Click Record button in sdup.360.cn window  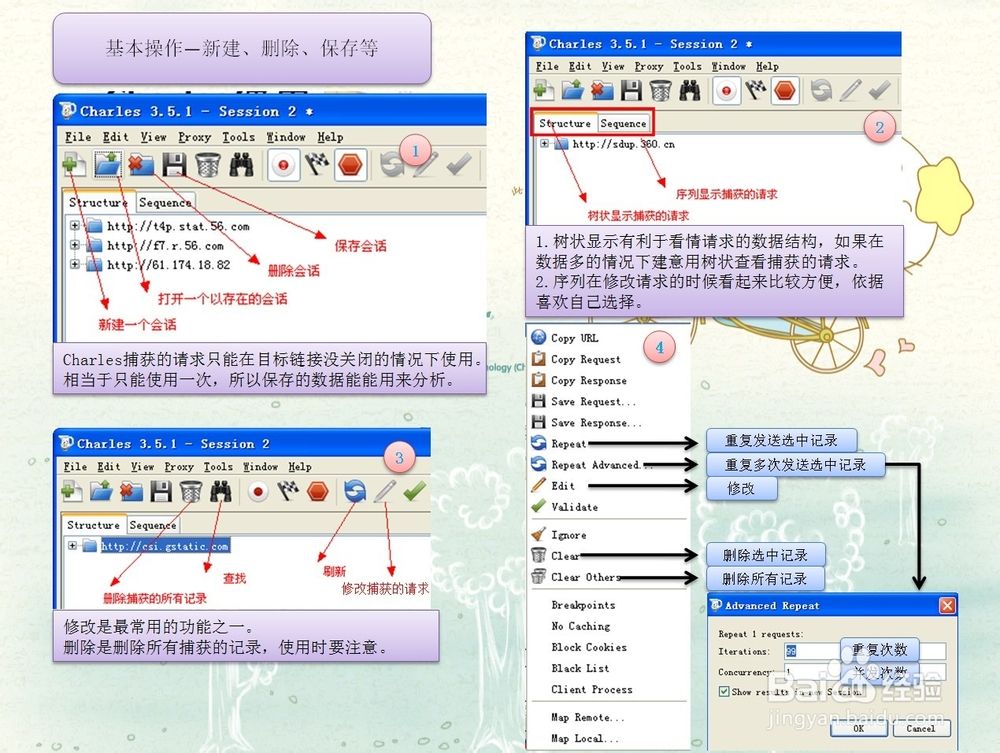pyautogui.click(x=726, y=91)
